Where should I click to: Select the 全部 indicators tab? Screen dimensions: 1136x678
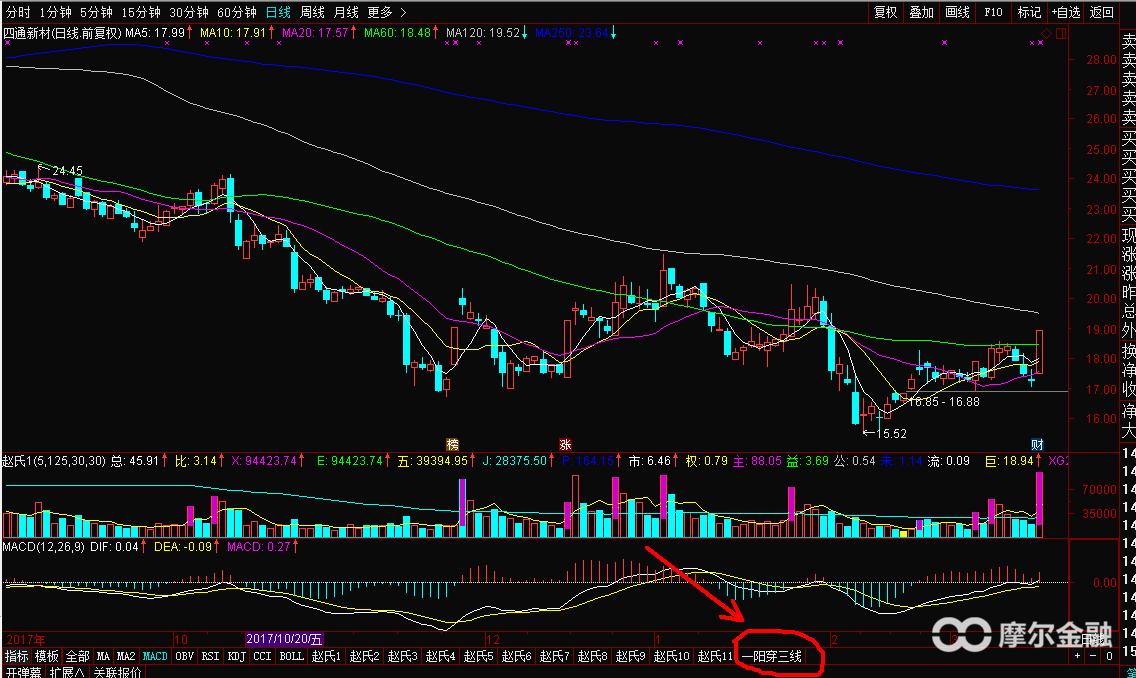[78, 656]
